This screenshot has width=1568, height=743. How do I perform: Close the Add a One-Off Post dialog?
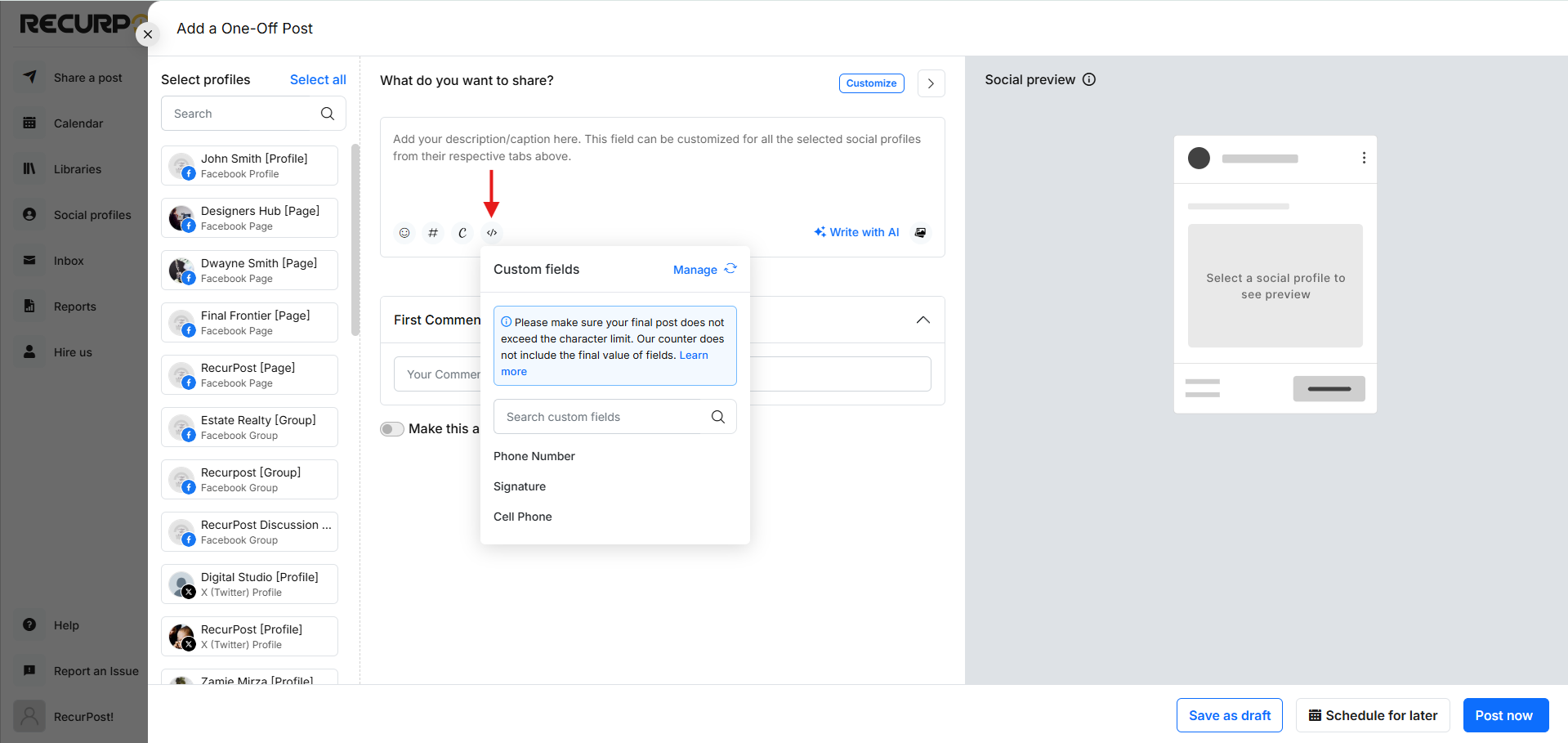pos(148,34)
